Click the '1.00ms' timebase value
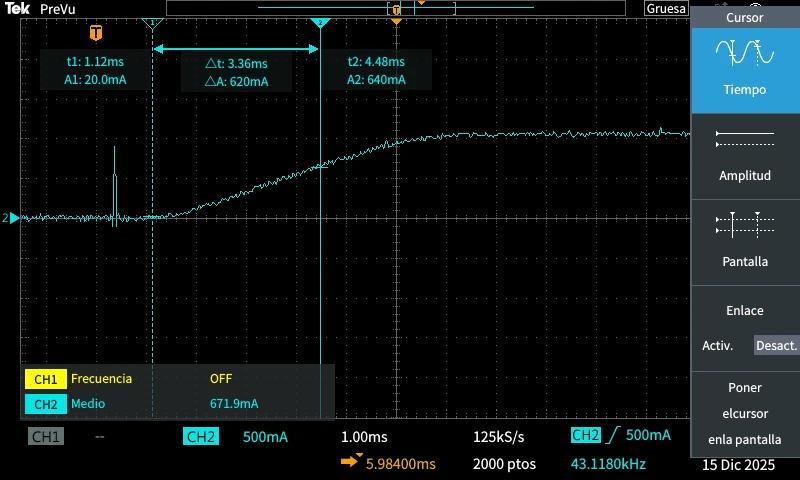800x480 pixels. tap(364, 437)
